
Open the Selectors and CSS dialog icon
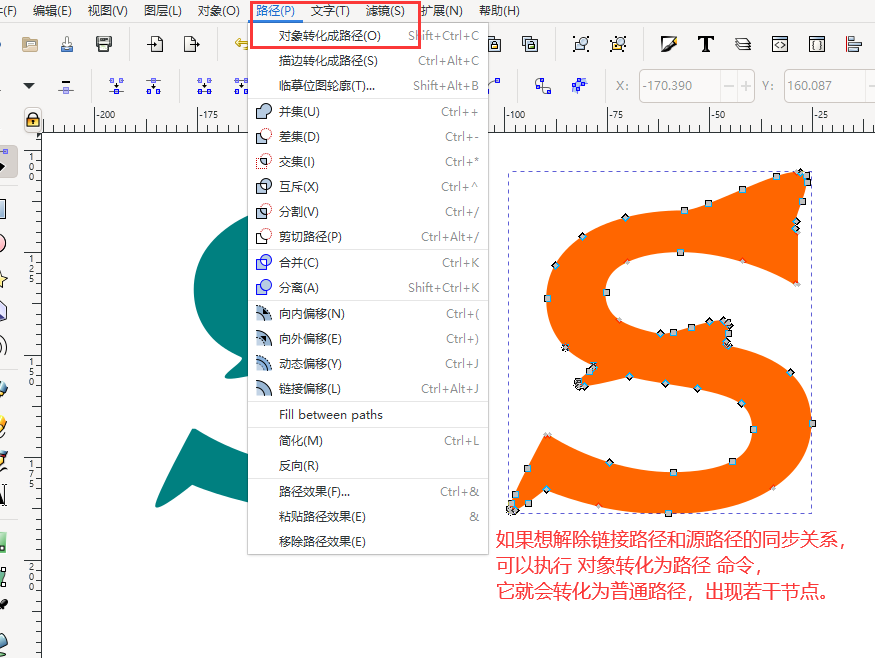816,44
